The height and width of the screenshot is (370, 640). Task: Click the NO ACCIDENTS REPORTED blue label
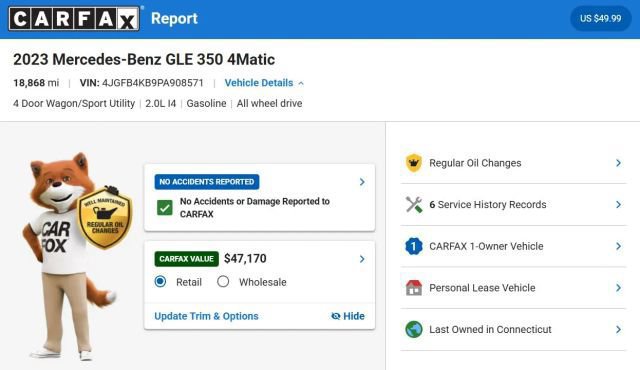pyautogui.click(x=207, y=182)
